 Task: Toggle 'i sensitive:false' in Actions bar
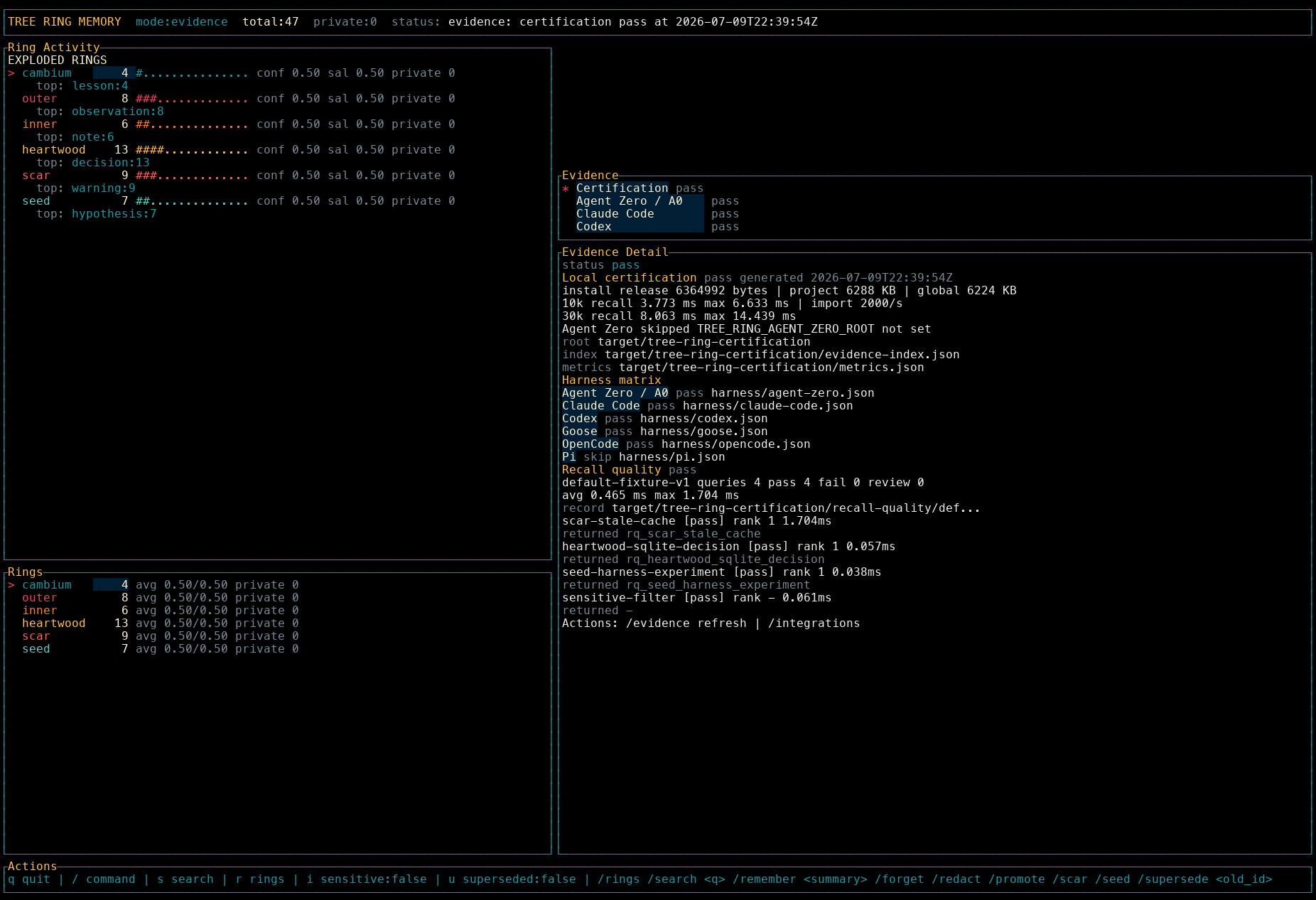coord(367,879)
